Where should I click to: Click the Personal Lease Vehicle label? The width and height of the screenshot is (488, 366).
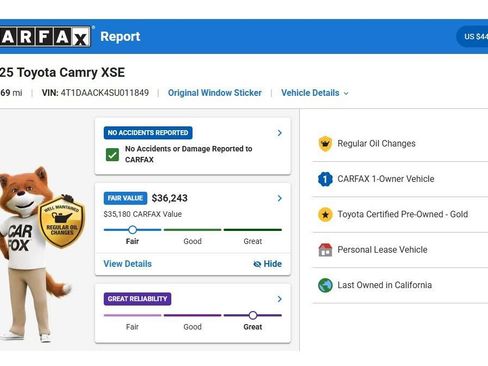click(383, 250)
